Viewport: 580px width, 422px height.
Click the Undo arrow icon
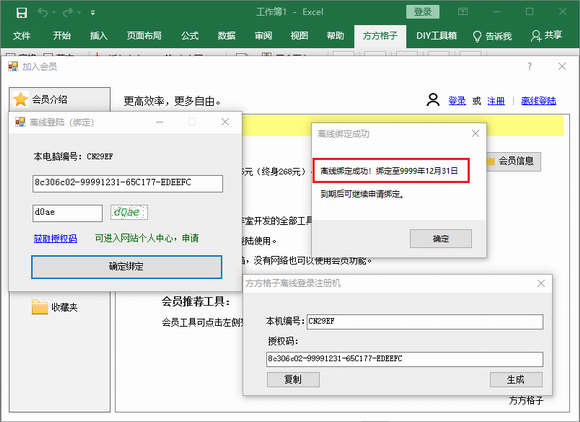pyautogui.click(x=43, y=13)
